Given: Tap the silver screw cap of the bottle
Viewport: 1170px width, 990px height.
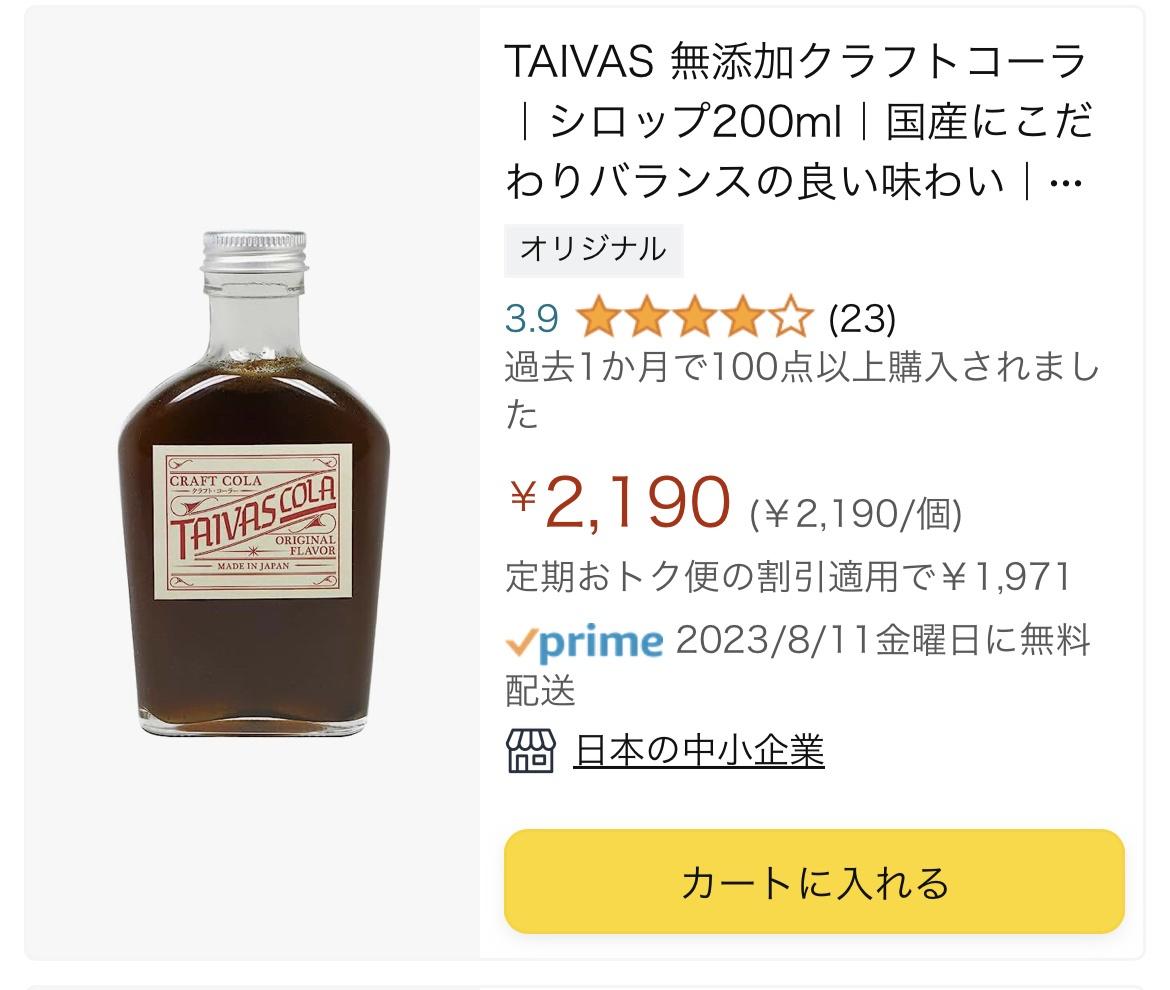Looking at the screenshot, I should [x=254, y=251].
